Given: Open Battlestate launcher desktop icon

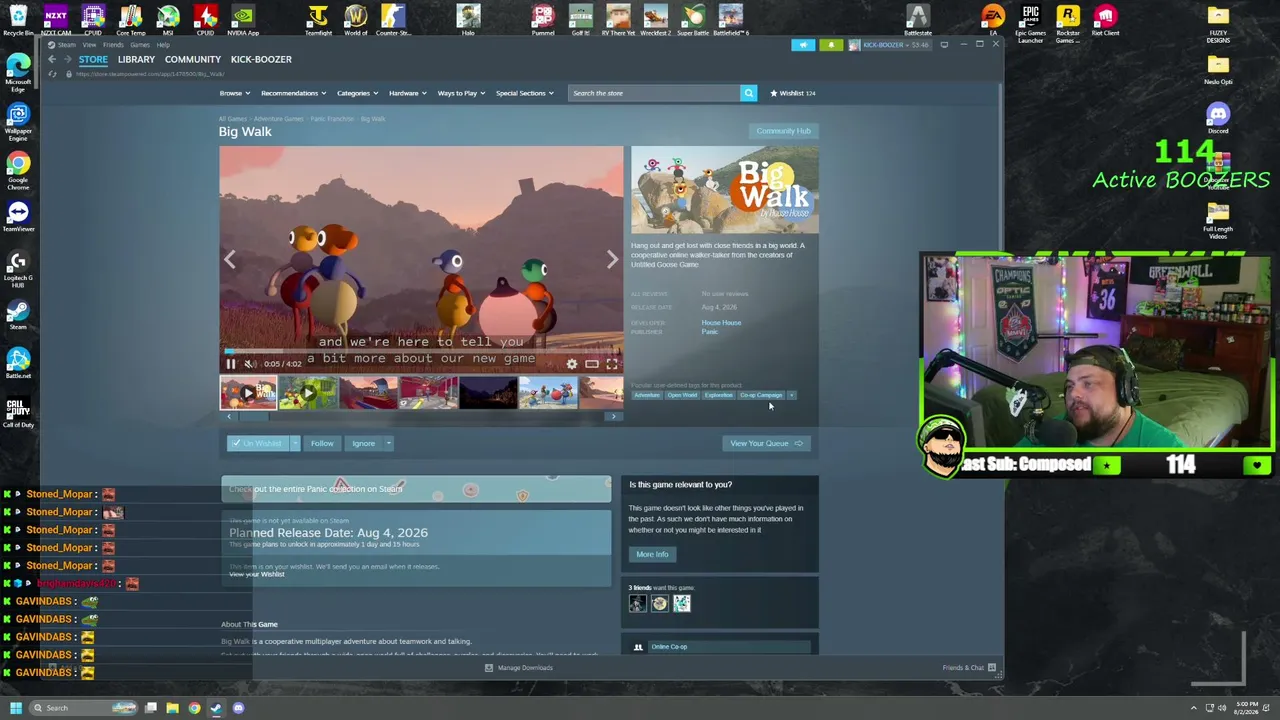Looking at the screenshot, I should [x=918, y=20].
